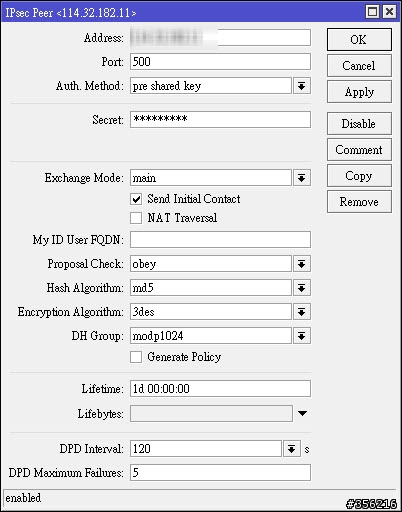Click the Apply button
402x512 pixels.
(x=359, y=92)
